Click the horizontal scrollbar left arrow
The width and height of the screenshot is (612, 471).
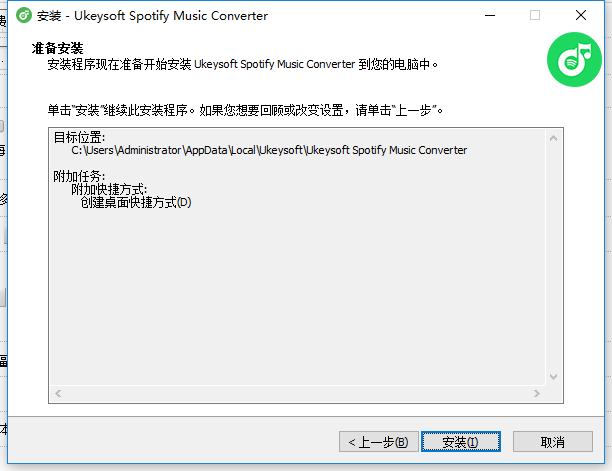(57, 395)
